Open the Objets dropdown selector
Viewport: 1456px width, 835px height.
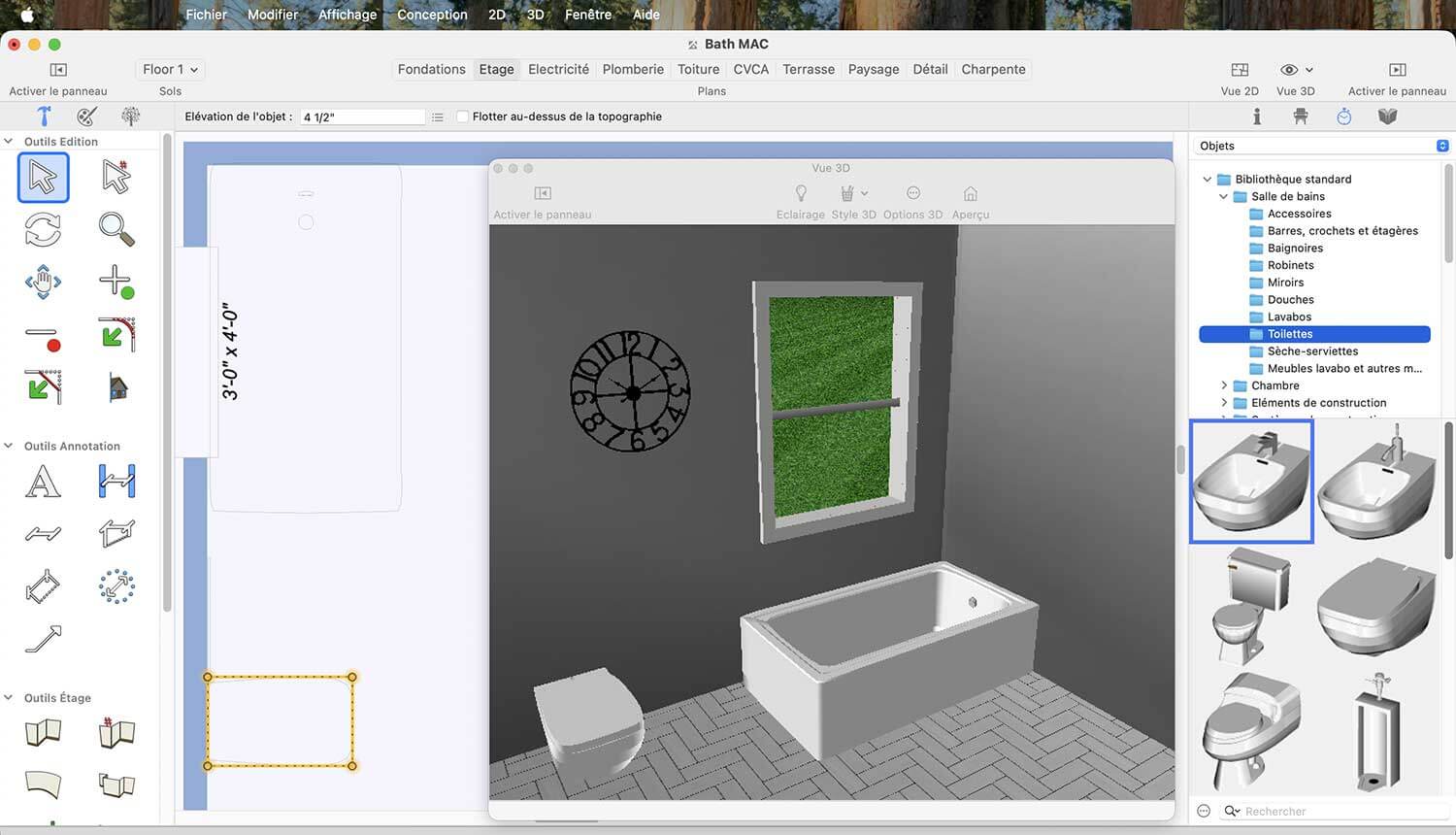point(1324,146)
